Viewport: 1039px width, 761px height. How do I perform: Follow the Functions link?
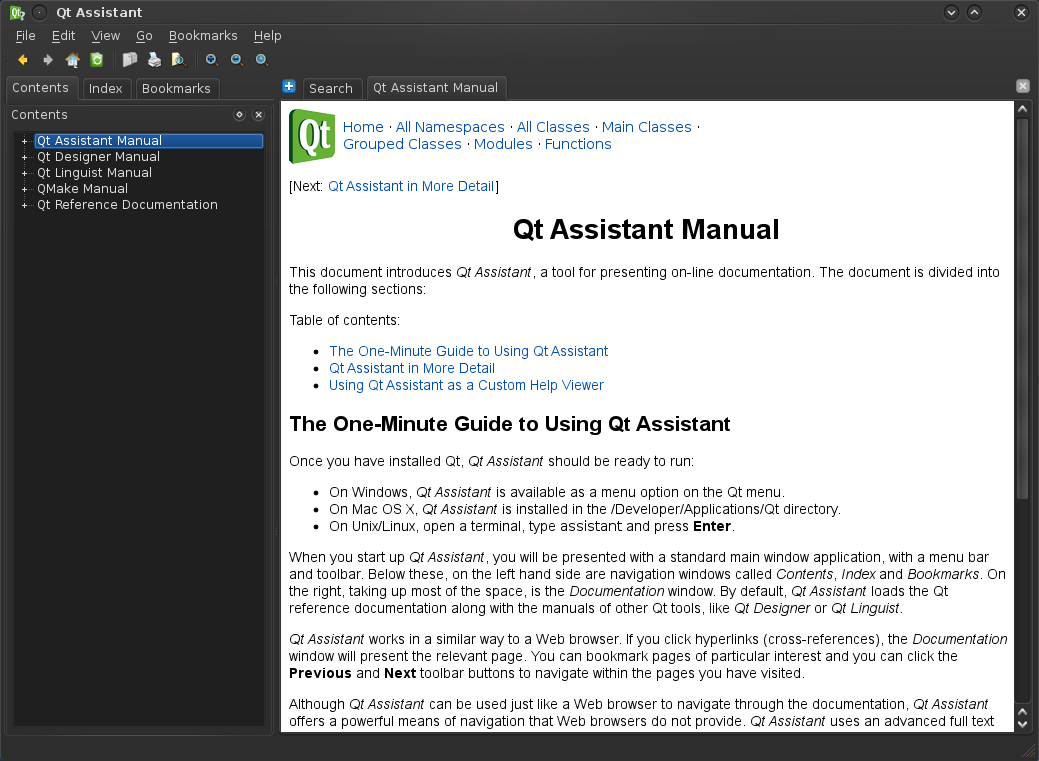point(578,145)
